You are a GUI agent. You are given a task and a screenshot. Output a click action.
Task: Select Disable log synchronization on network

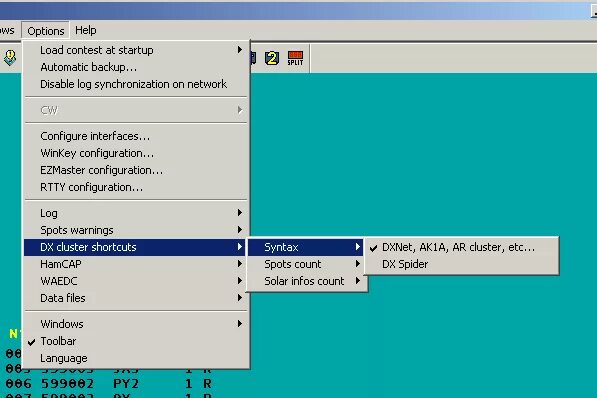136,84
